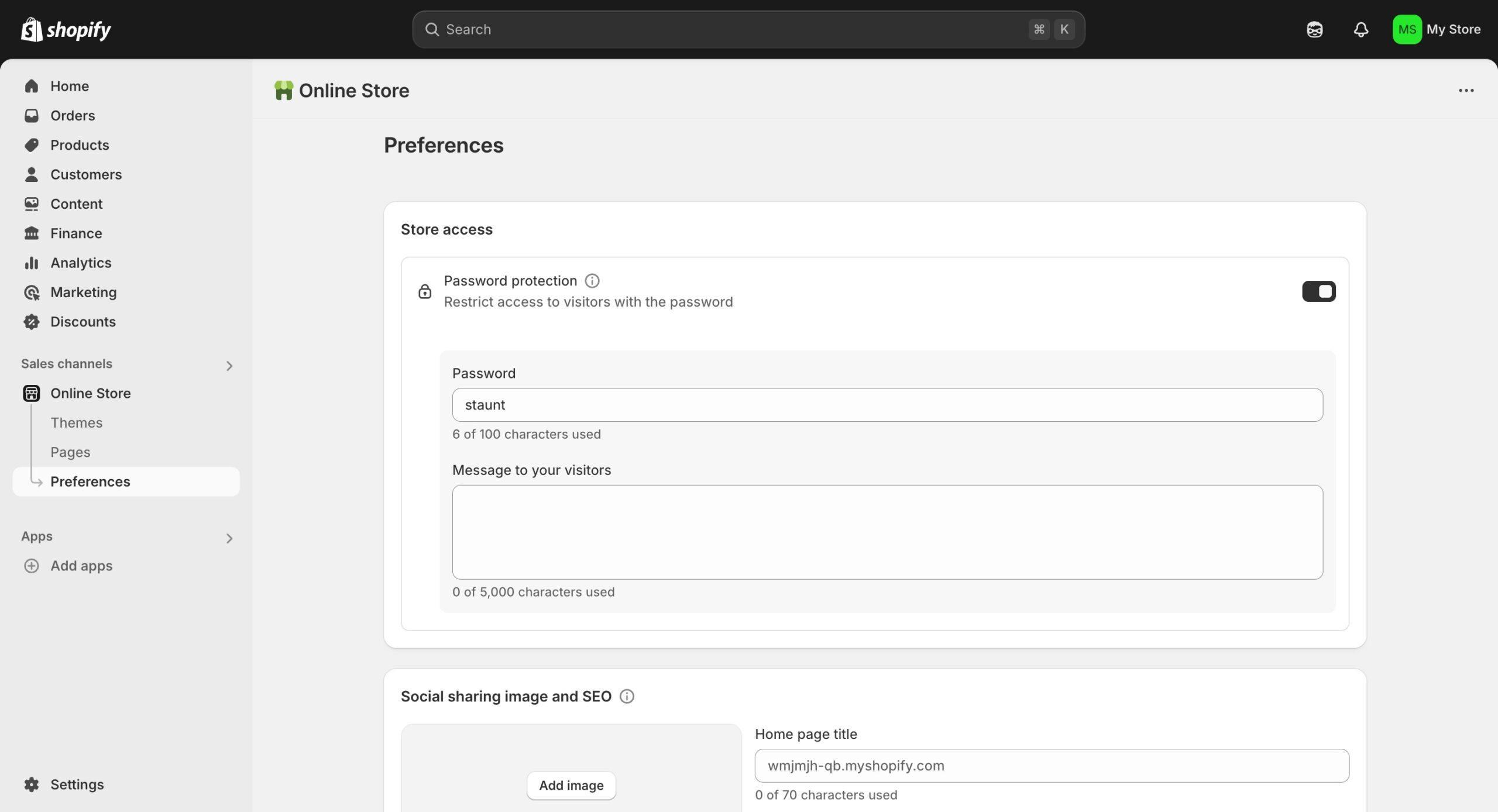This screenshot has width=1498, height=812.
Task: Click the Add image button
Action: pos(571,785)
